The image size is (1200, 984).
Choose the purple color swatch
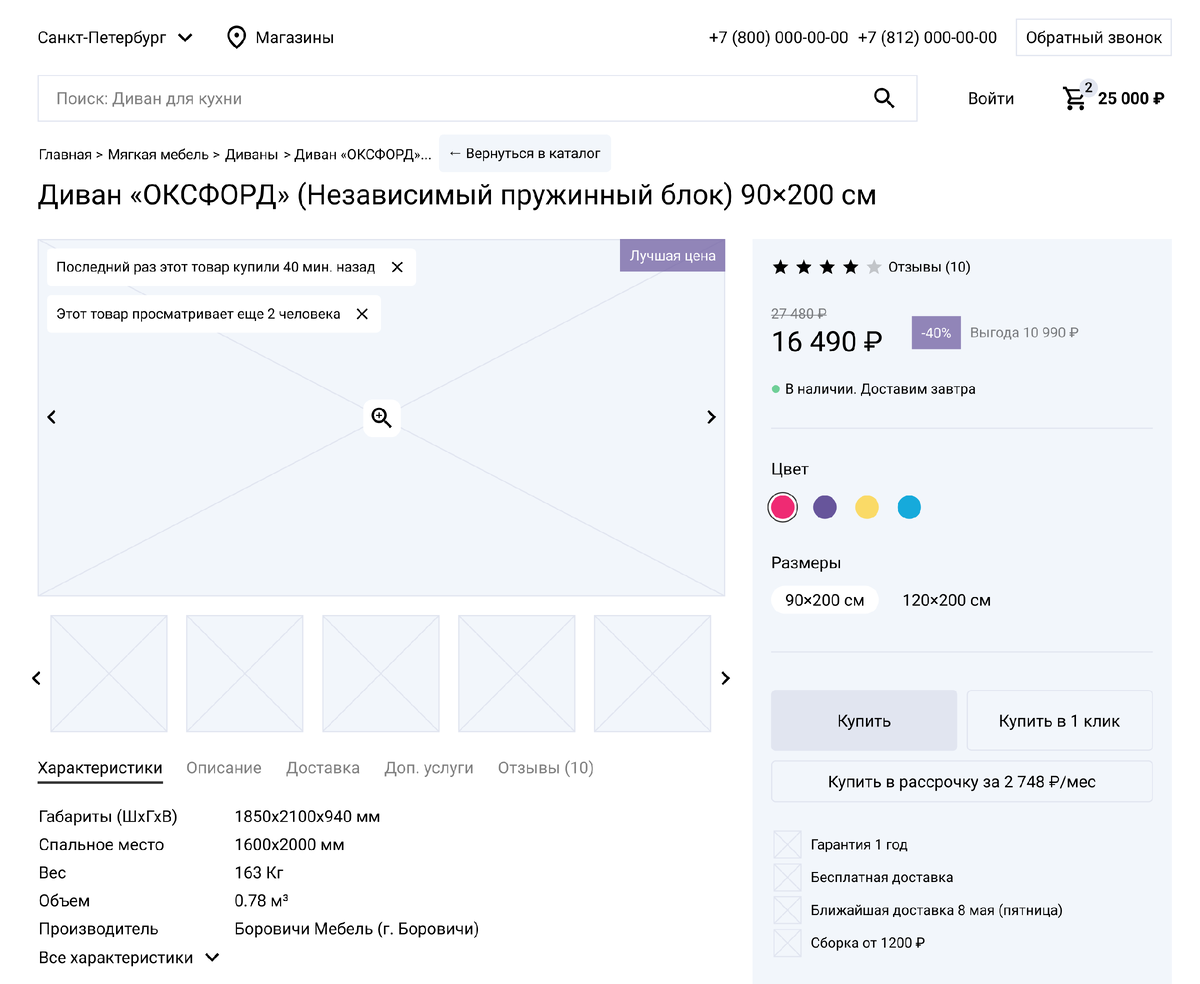(x=825, y=507)
